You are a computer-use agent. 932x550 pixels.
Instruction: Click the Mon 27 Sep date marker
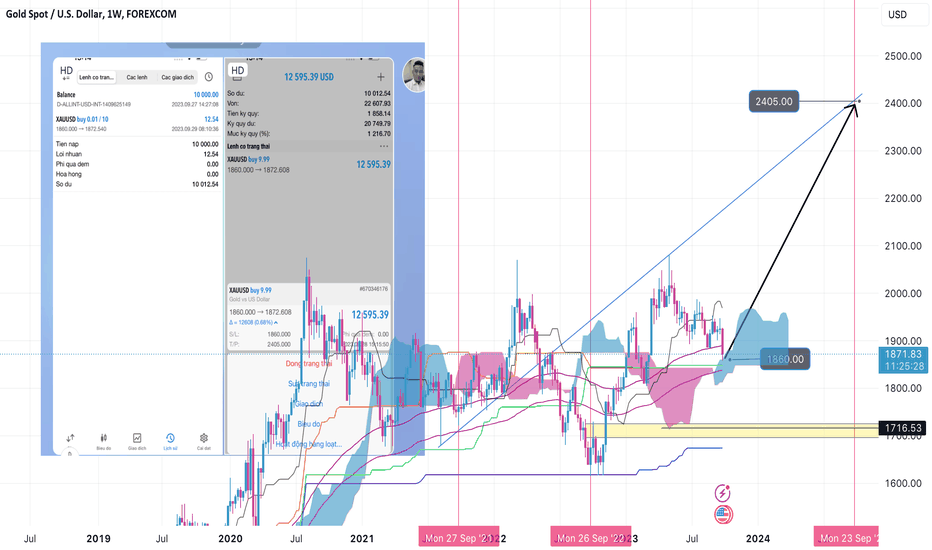458,538
